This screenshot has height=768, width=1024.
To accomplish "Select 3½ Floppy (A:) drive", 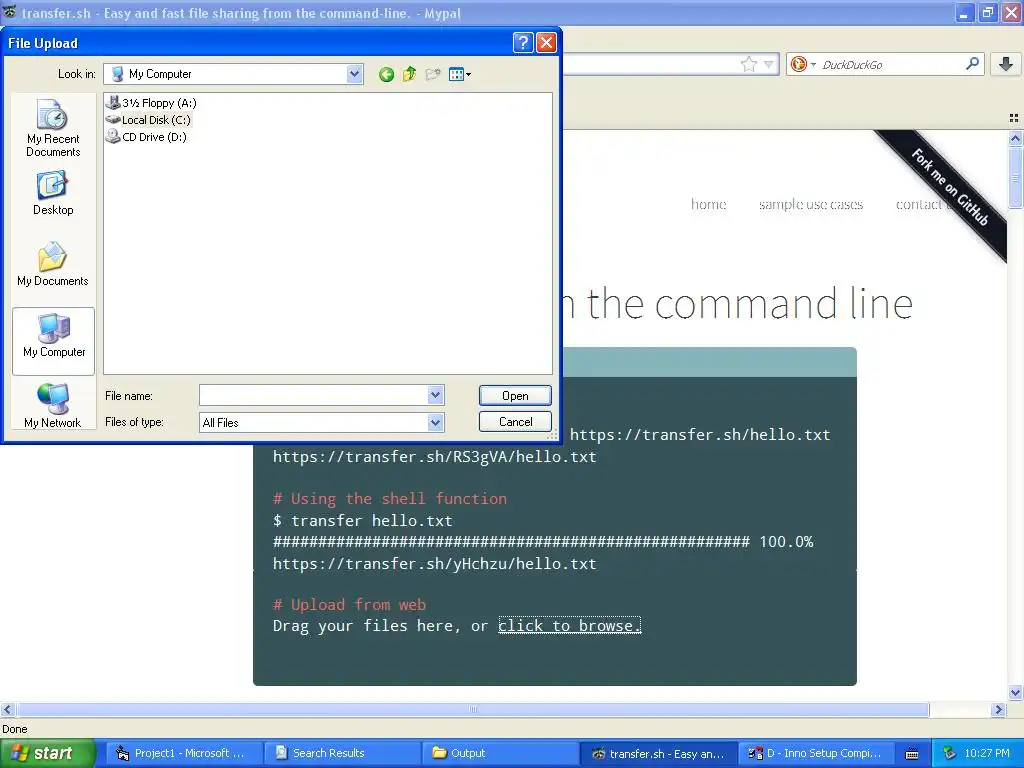I will pos(152,103).
